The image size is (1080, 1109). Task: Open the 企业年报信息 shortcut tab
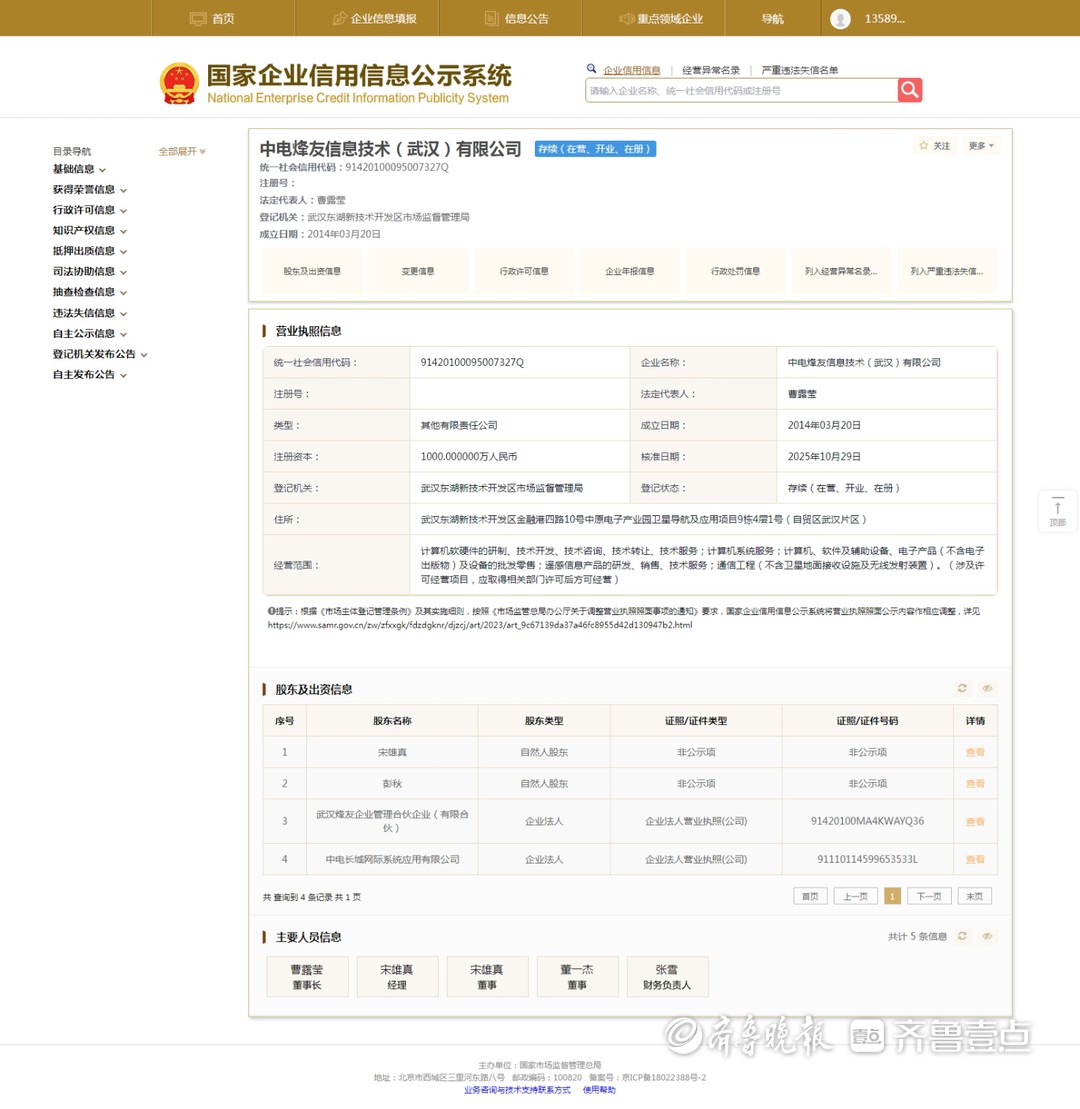[629, 271]
